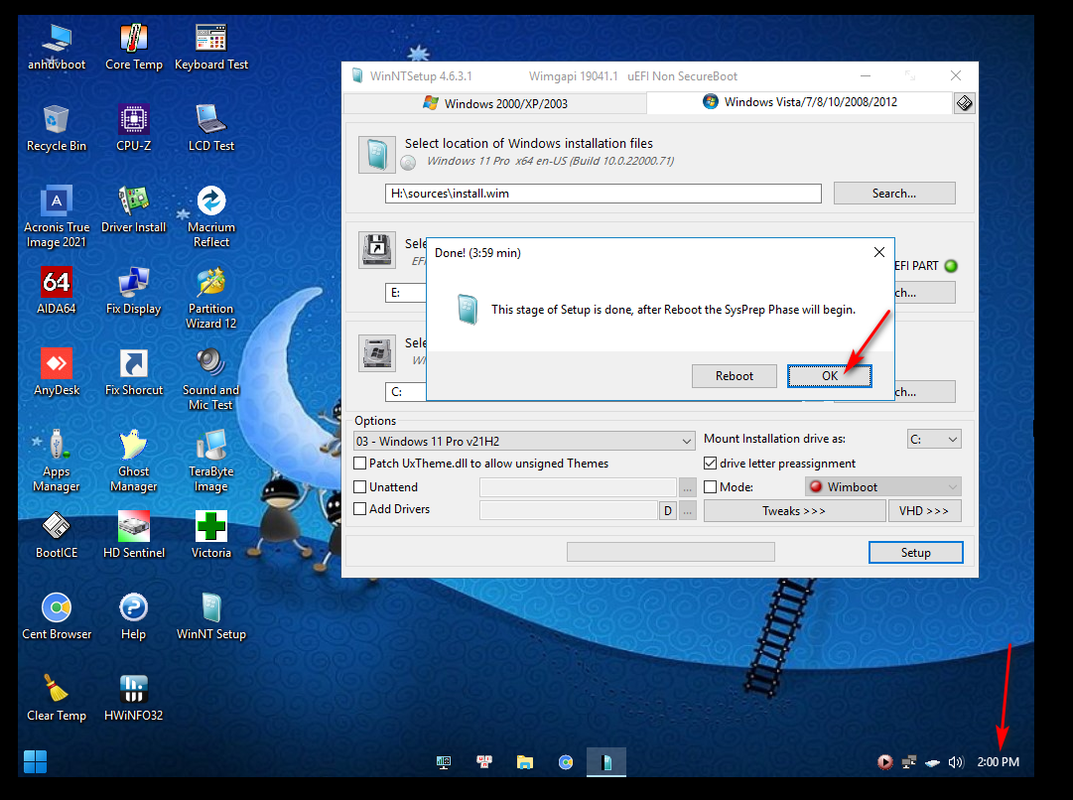Open Partition Wizard 12
1073x800 pixels.
pyautogui.click(x=211, y=297)
